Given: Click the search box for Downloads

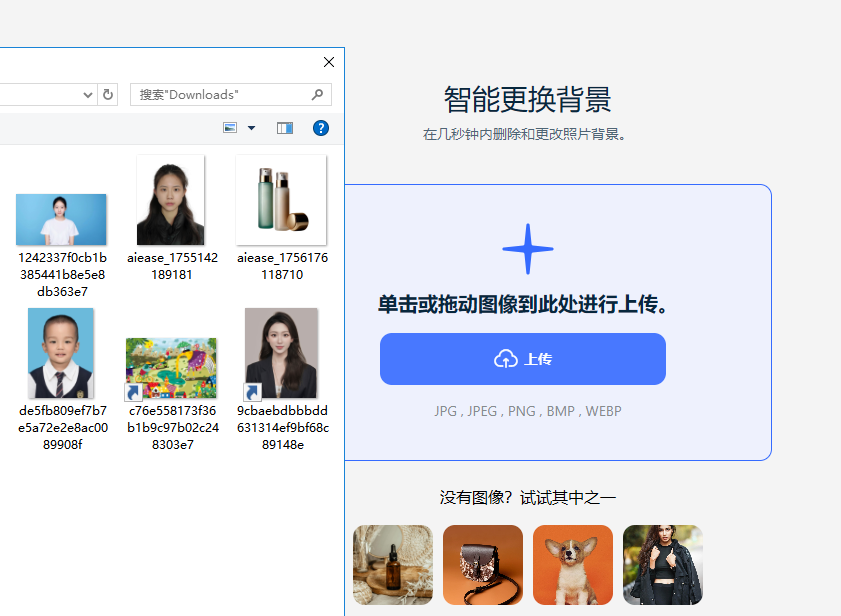Looking at the screenshot, I should (x=220, y=94).
